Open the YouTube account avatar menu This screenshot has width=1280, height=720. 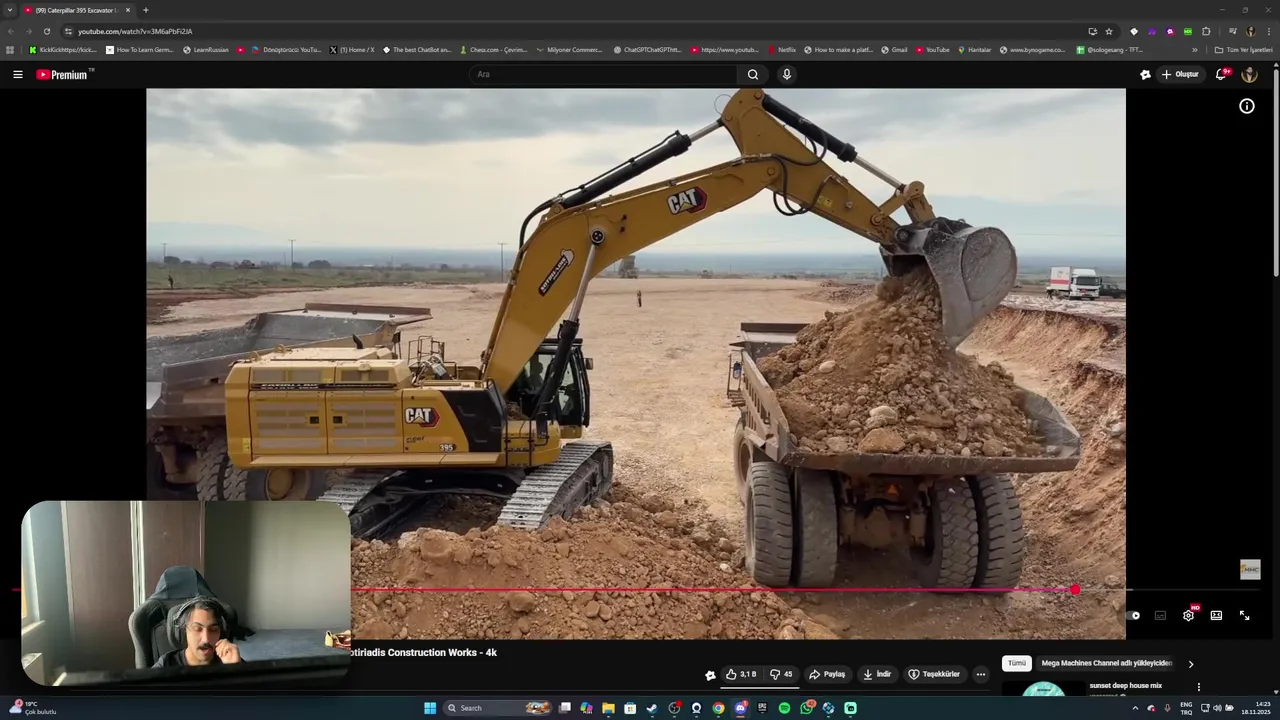1249,74
